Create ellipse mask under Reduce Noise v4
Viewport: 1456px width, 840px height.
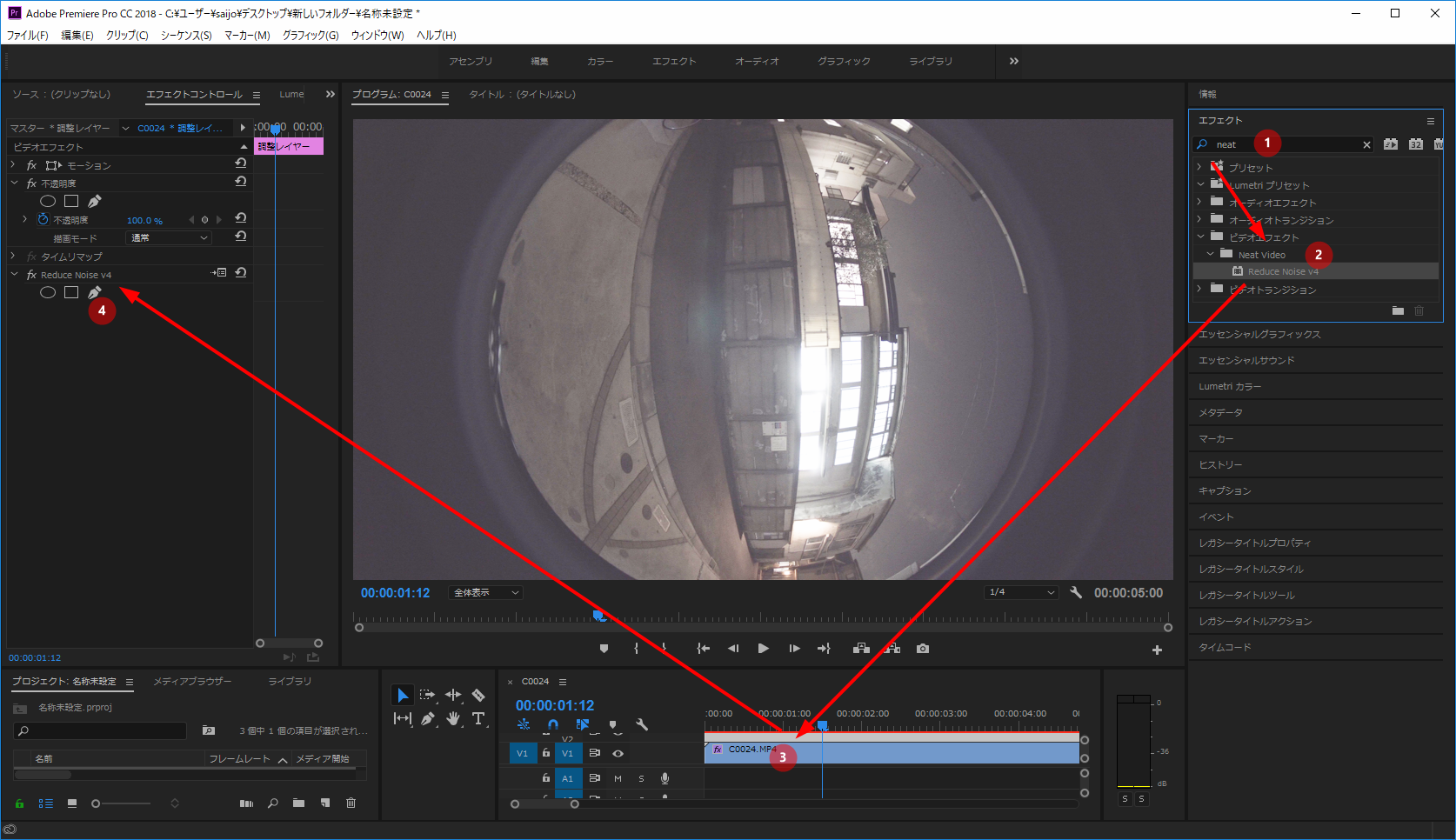coord(48,292)
